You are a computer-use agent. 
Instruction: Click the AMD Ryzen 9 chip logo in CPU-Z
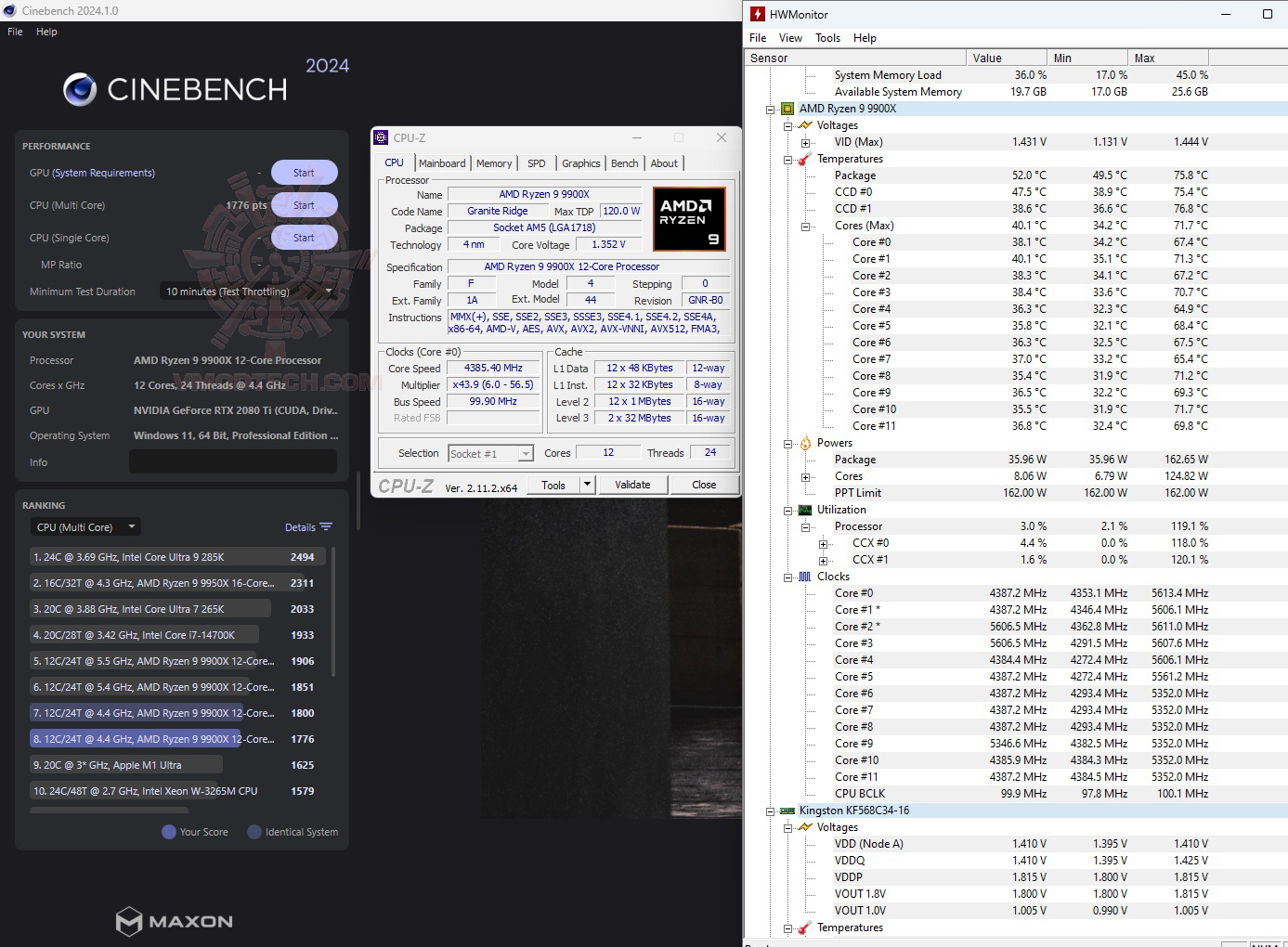[x=689, y=219]
